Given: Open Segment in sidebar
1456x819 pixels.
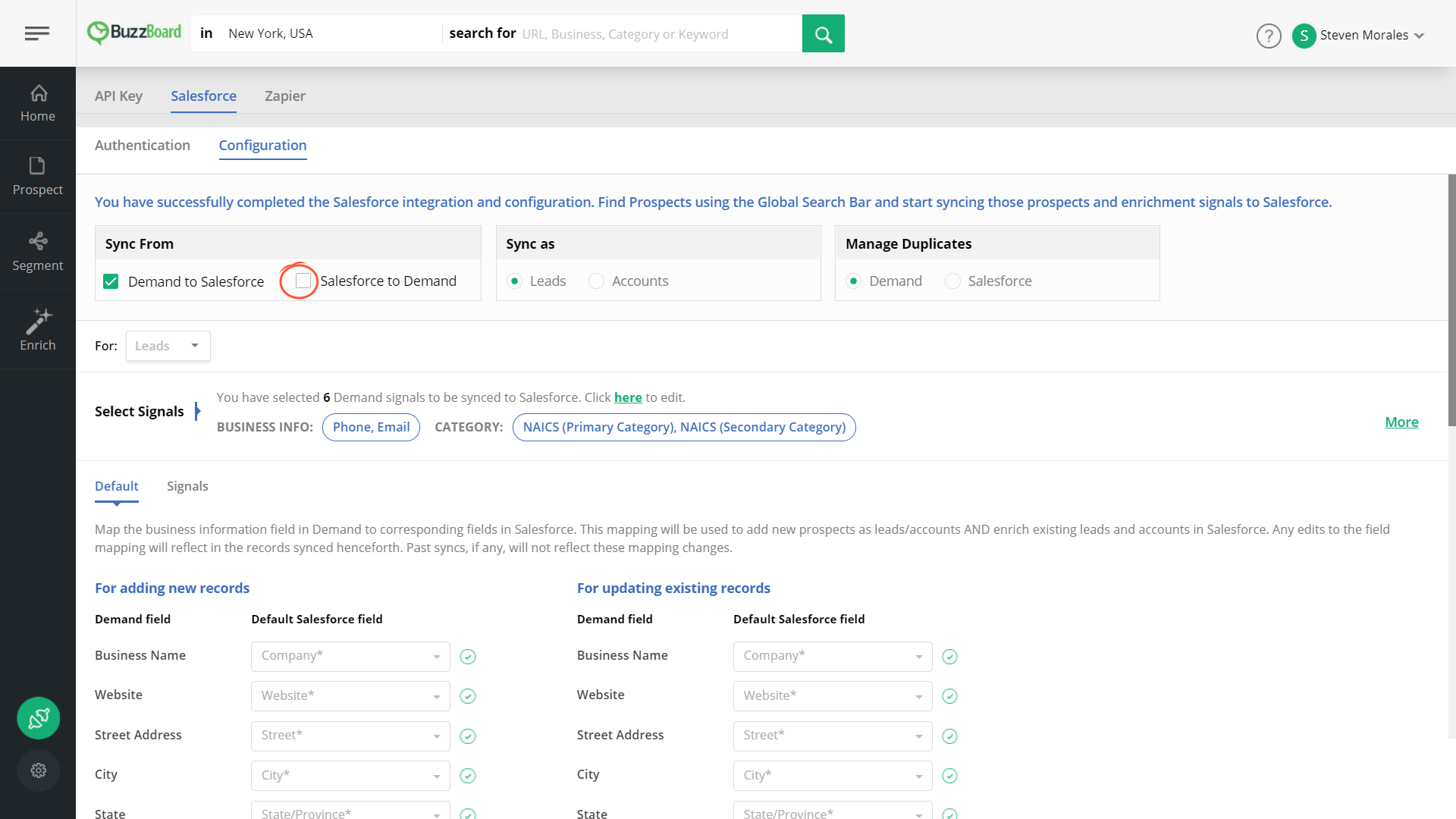Looking at the screenshot, I should point(38,252).
